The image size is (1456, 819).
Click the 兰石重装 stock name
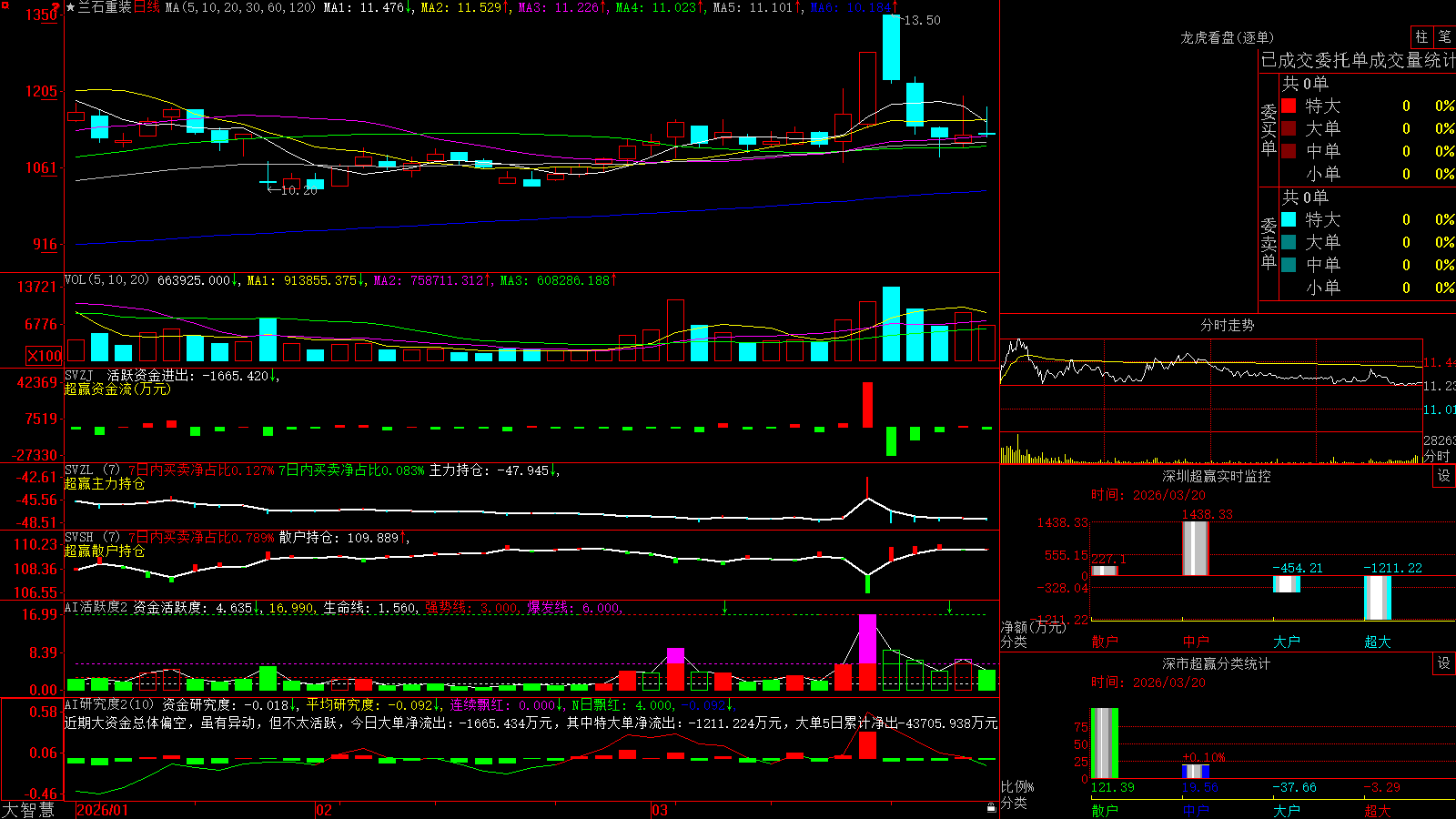[x=105, y=7]
